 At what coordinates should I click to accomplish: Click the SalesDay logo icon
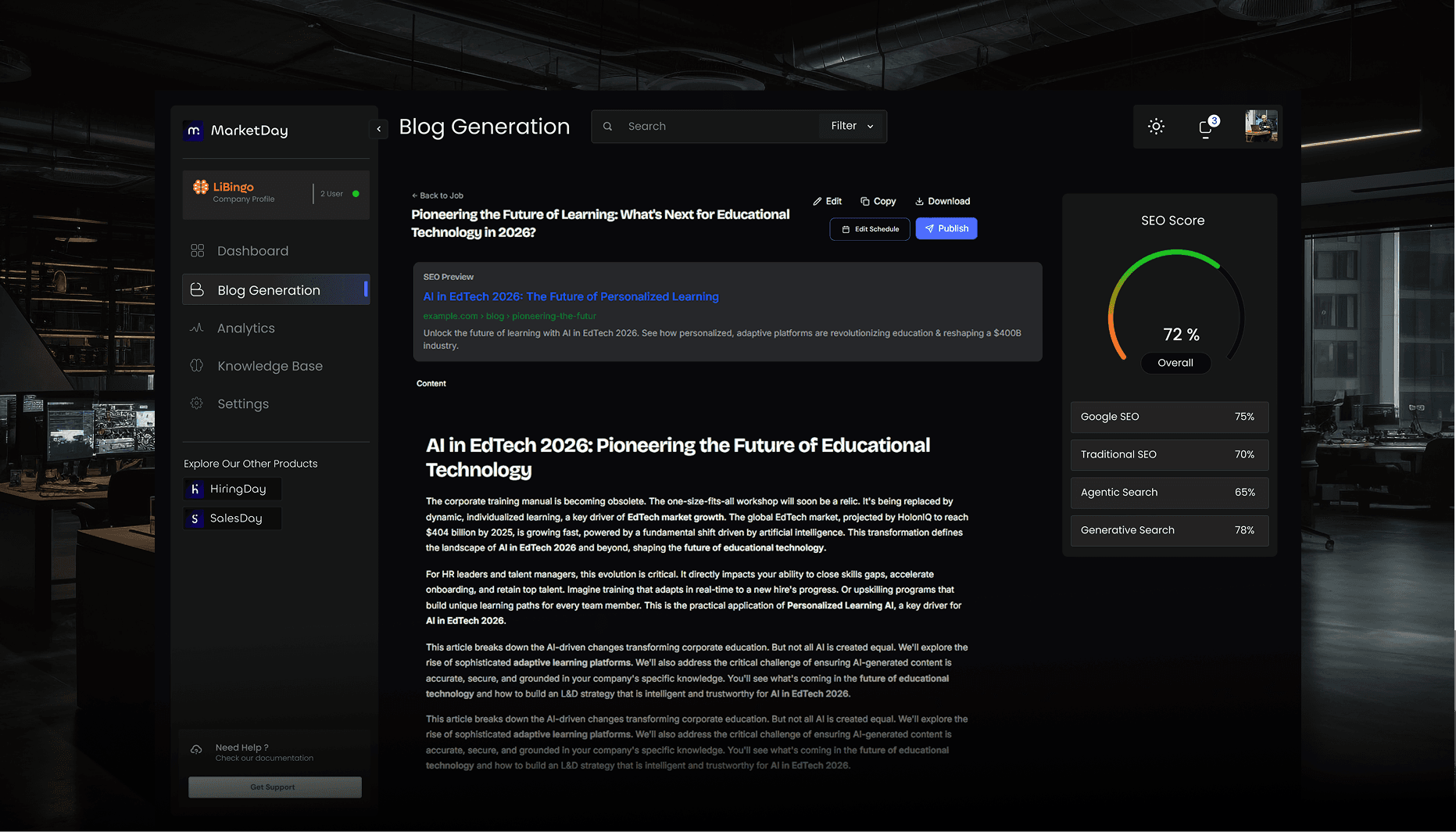(x=195, y=518)
